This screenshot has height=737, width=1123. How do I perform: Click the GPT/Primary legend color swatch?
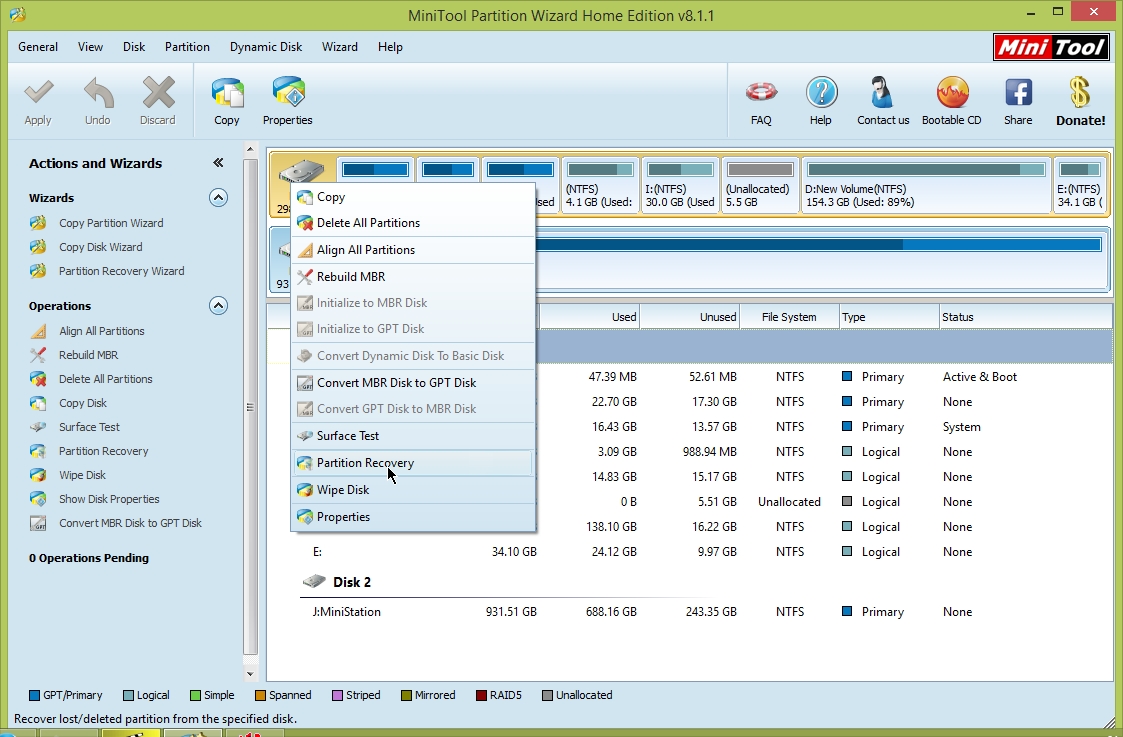tap(35, 696)
